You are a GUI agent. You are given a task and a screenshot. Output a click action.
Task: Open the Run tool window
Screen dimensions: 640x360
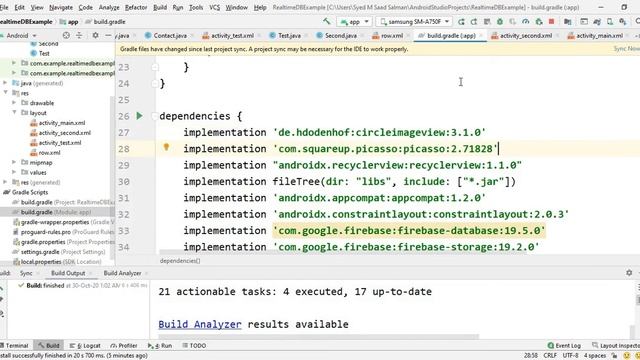click(160, 346)
